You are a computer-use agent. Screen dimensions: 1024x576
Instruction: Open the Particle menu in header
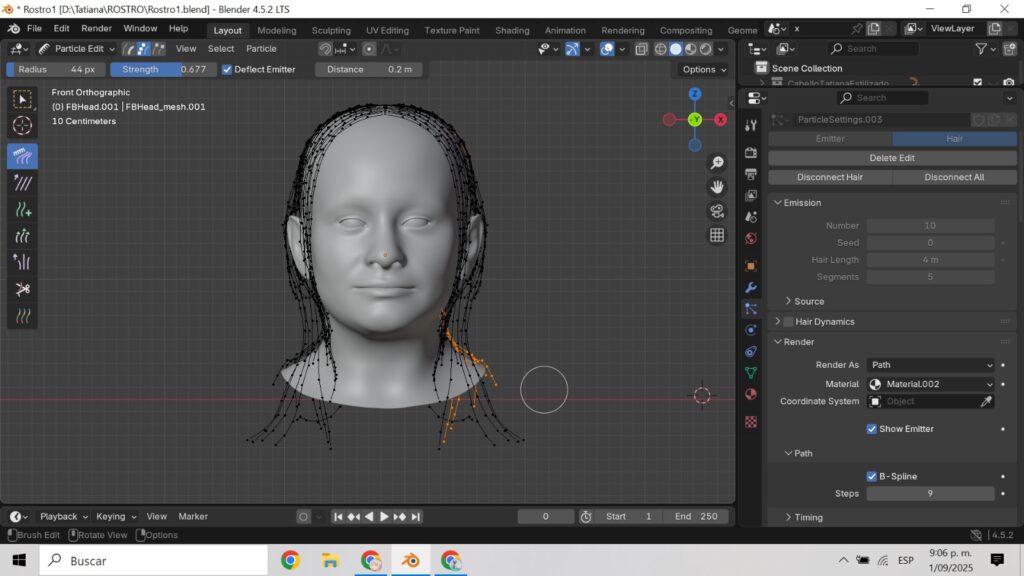tap(261, 48)
